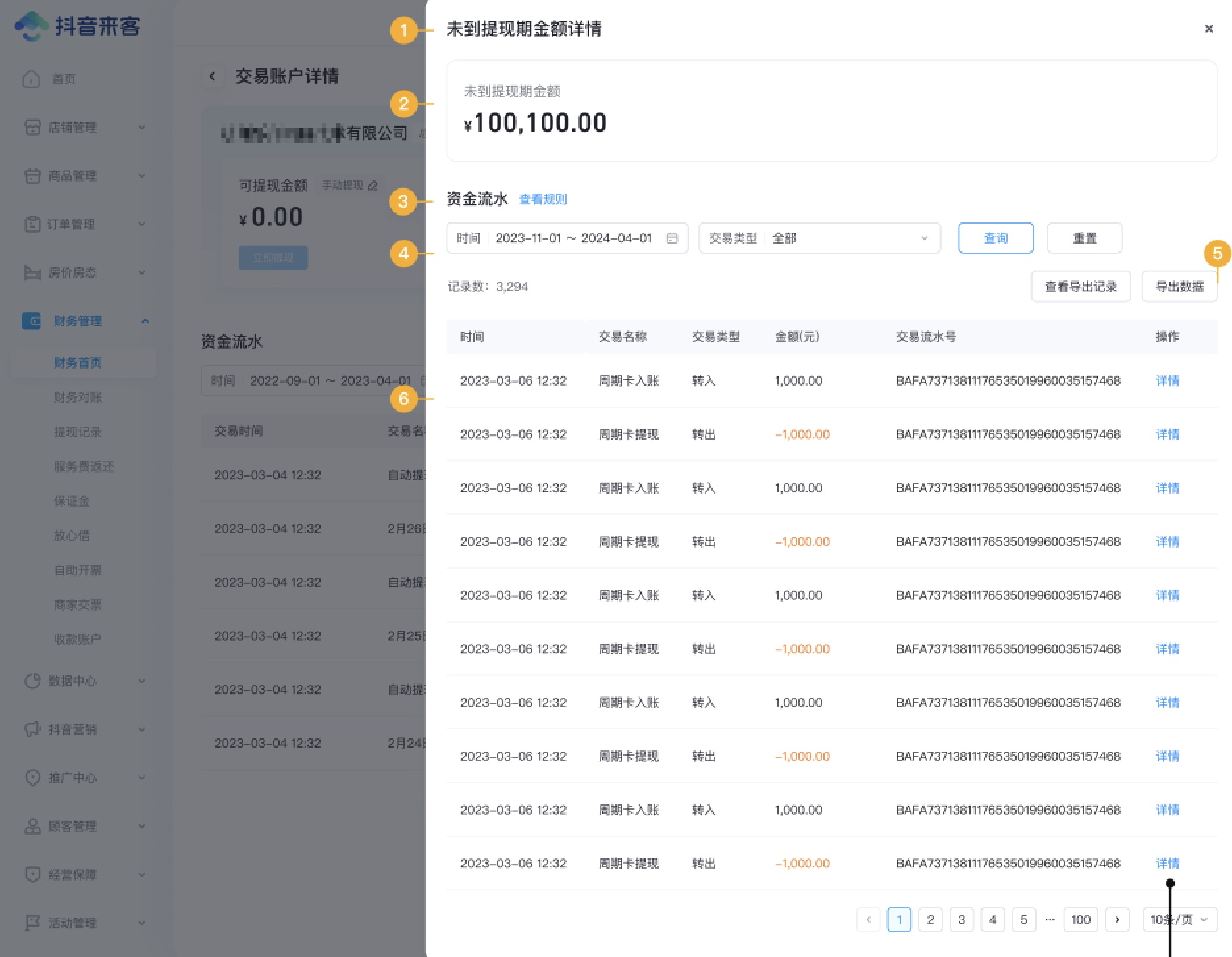Viewport: 1232px width, 957px height.
Task: Go to page 2
Action: click(x=930, y=919)
